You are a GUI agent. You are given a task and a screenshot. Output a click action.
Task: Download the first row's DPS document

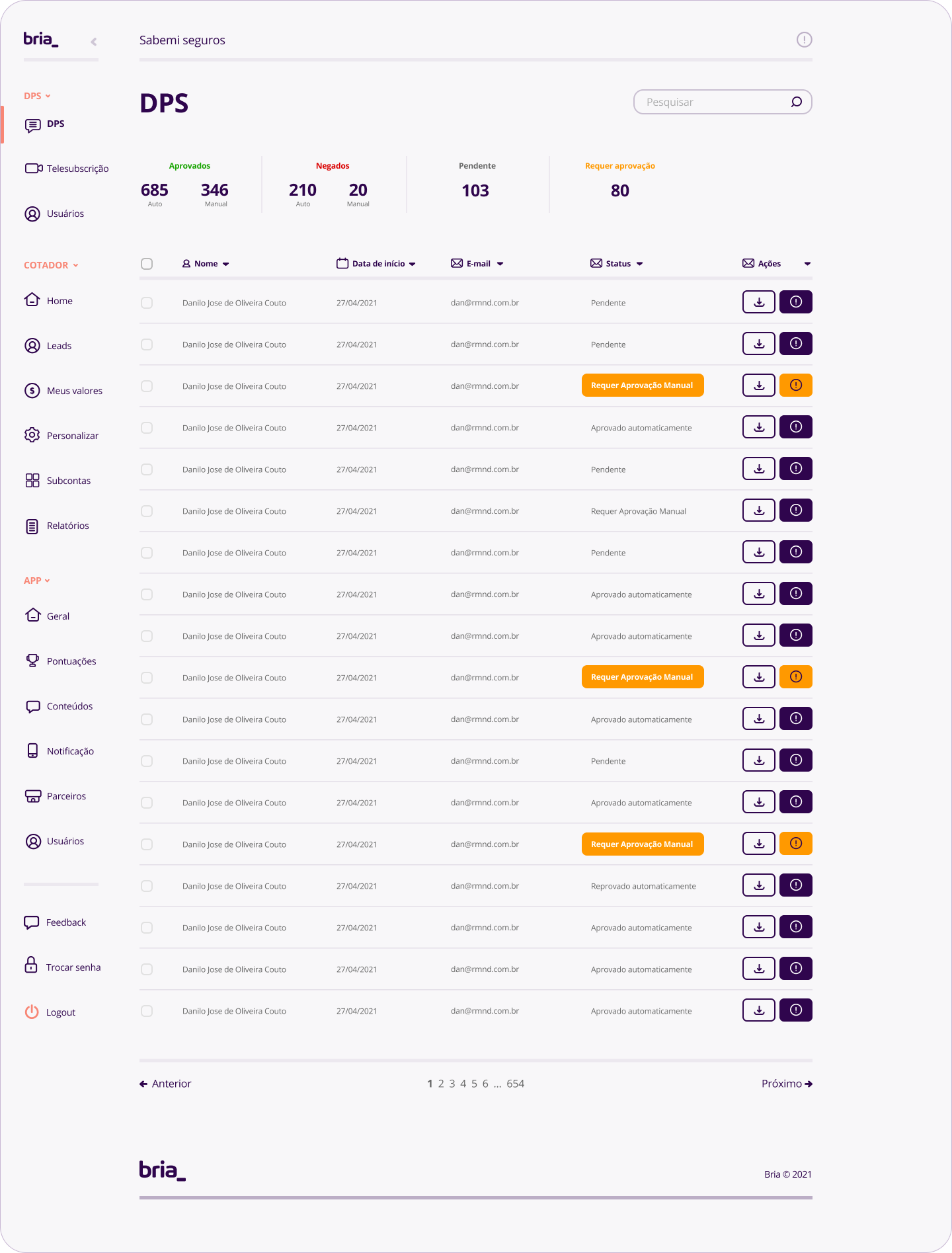tap(759, 302)
